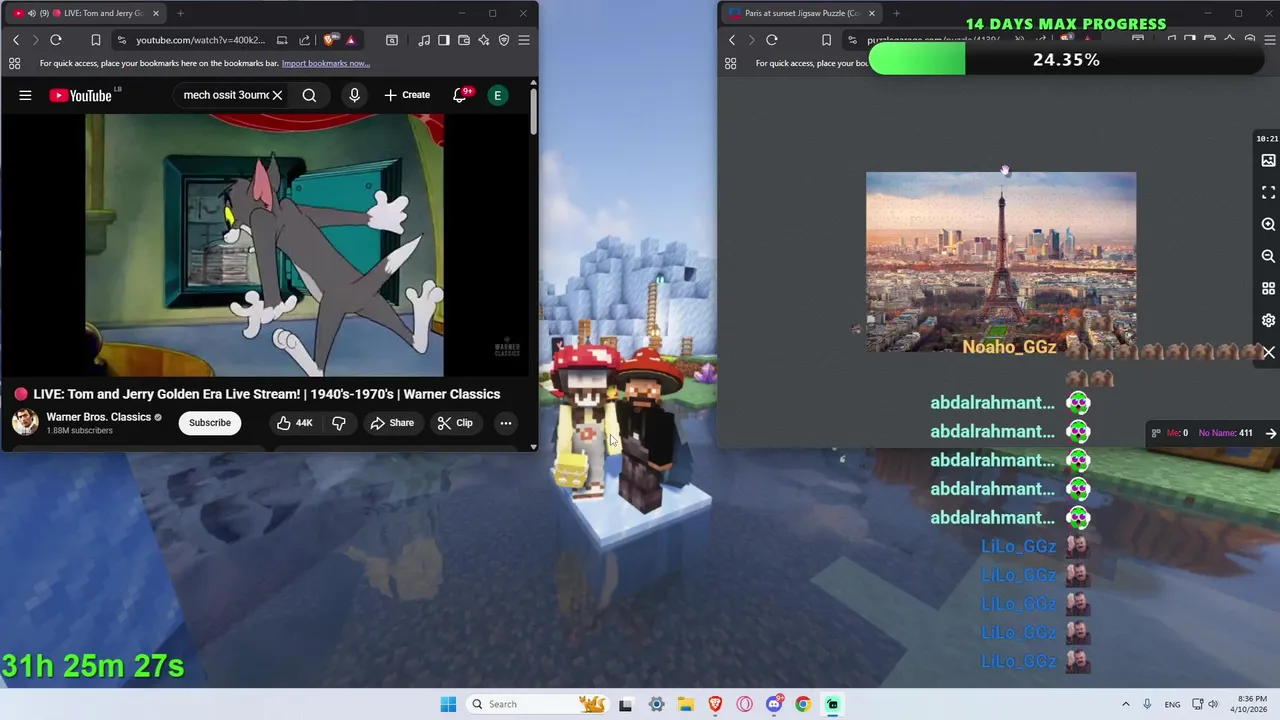This screenshot has height=720, width=1280.
Task: Open a new tab in YouTube window
Action: pyautogui.click(x=180, y=13)
